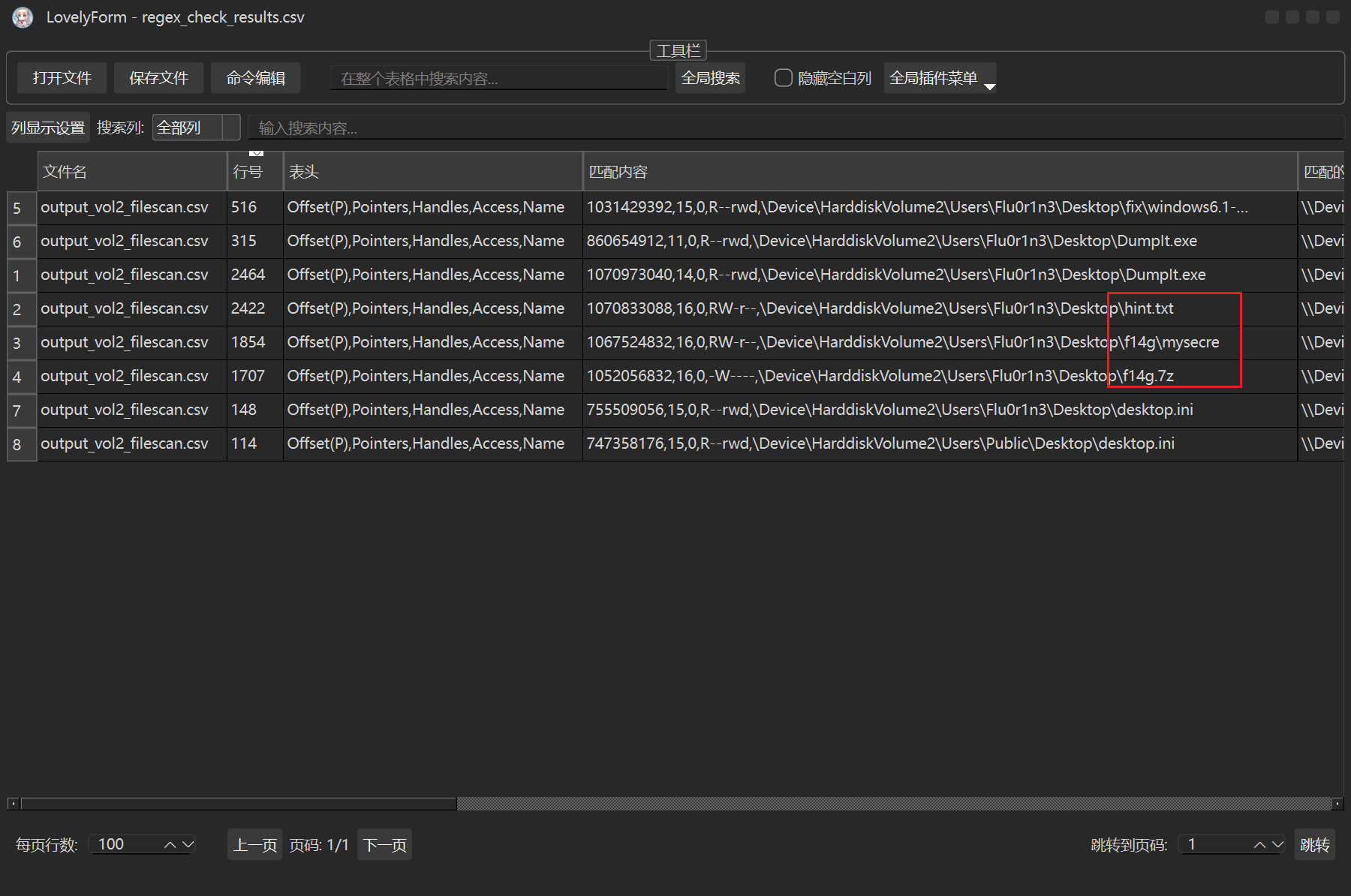Click the 匹配内容 column header
This screenshot has width=1351, height=896.
(x=940, y=172)
